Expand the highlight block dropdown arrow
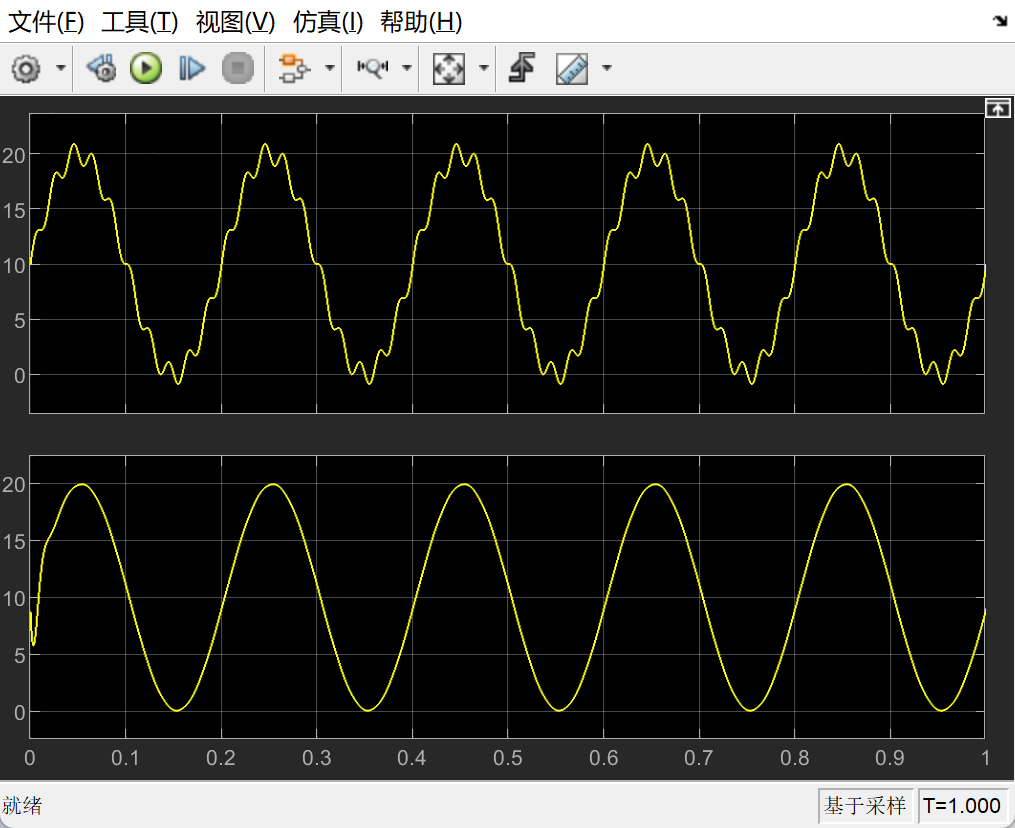The height and width of the screenshot is (828, 1015). pyautogui.click(x=329, y=67)
